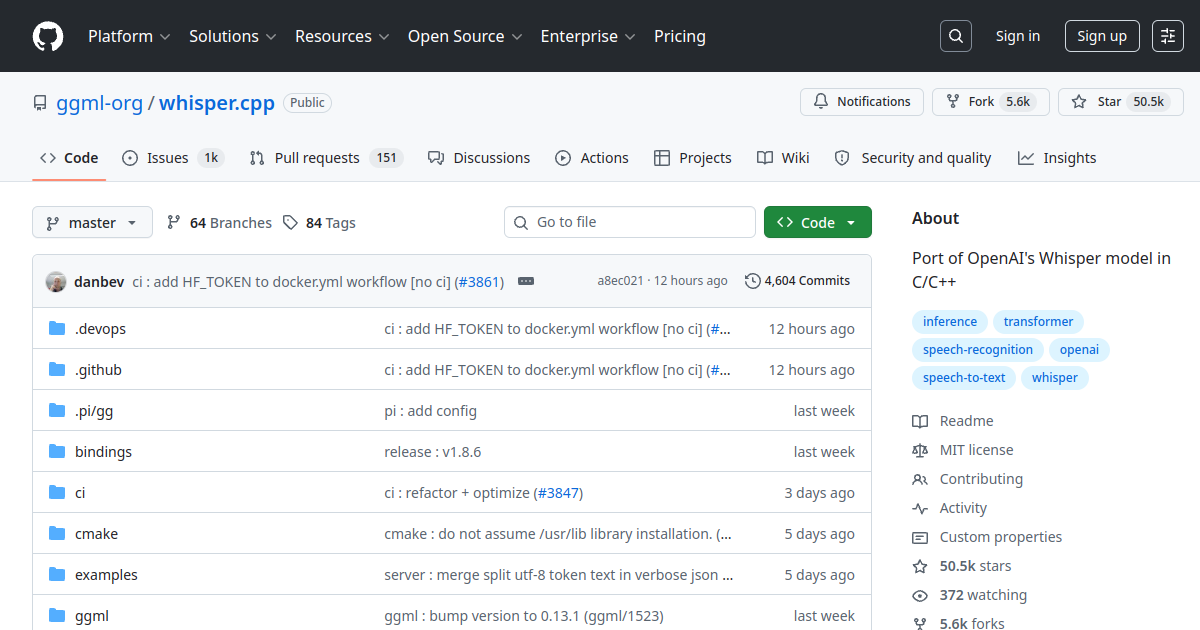Click the branches icon beside 64 Branches
Screen dimensions: 1200x630
(x=174, y=223)
